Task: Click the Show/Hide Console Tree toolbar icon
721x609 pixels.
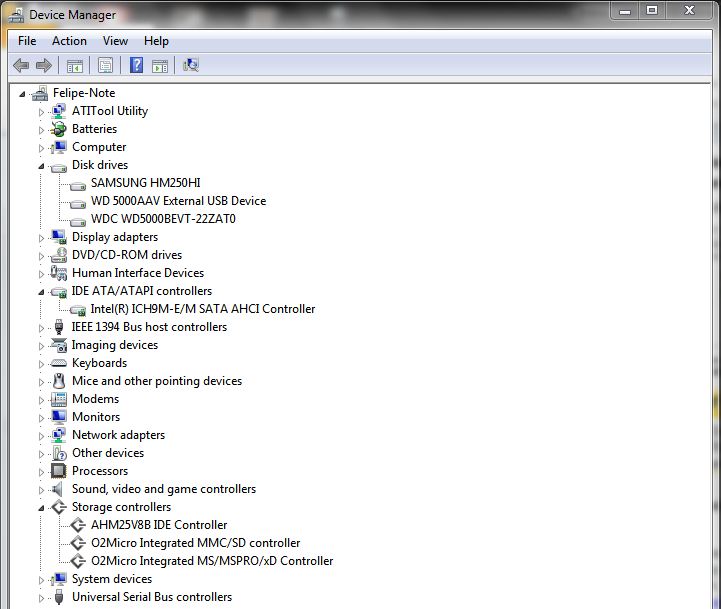Action: coord(74,66)
